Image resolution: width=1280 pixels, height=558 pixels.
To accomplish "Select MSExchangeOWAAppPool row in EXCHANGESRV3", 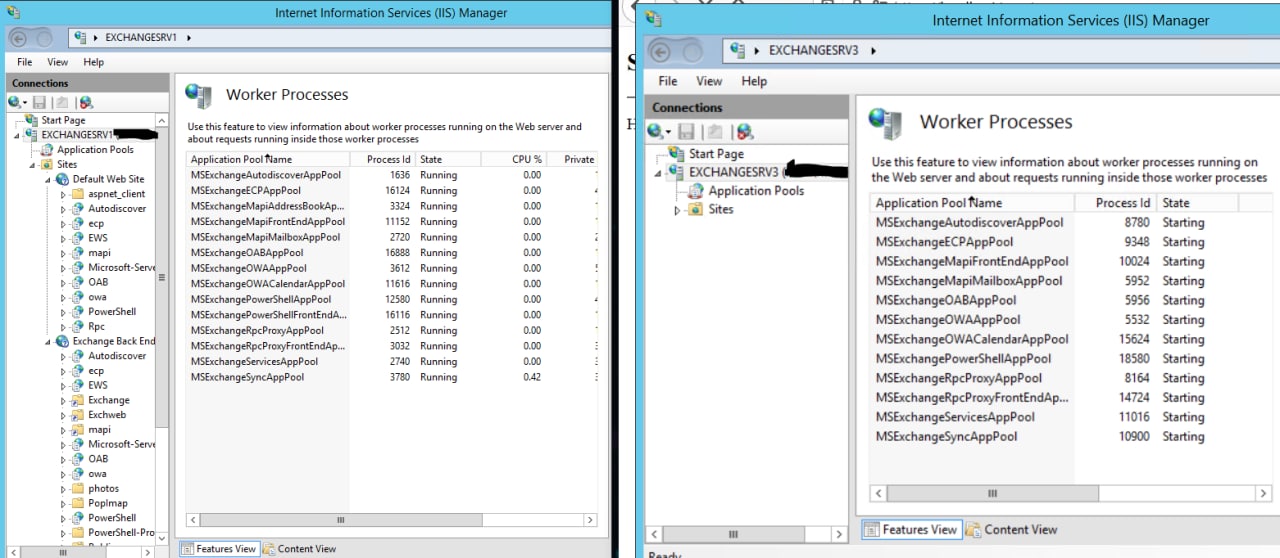I will (1070, 320).
